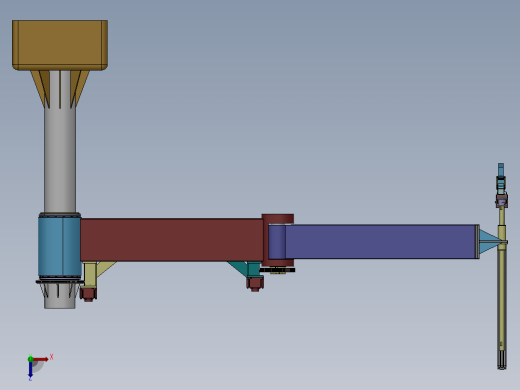The image size is (520, 390).
Task: Pick the brown gusset ribs under block
Action: [x=60, y=89]
